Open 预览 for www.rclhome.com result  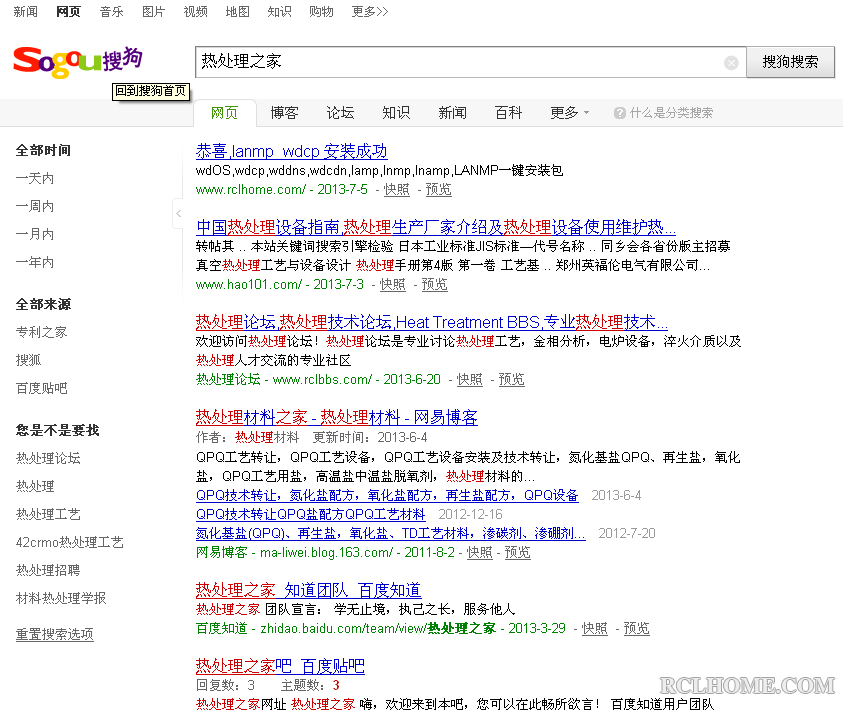pyautogui.click(x=439, y=190)
